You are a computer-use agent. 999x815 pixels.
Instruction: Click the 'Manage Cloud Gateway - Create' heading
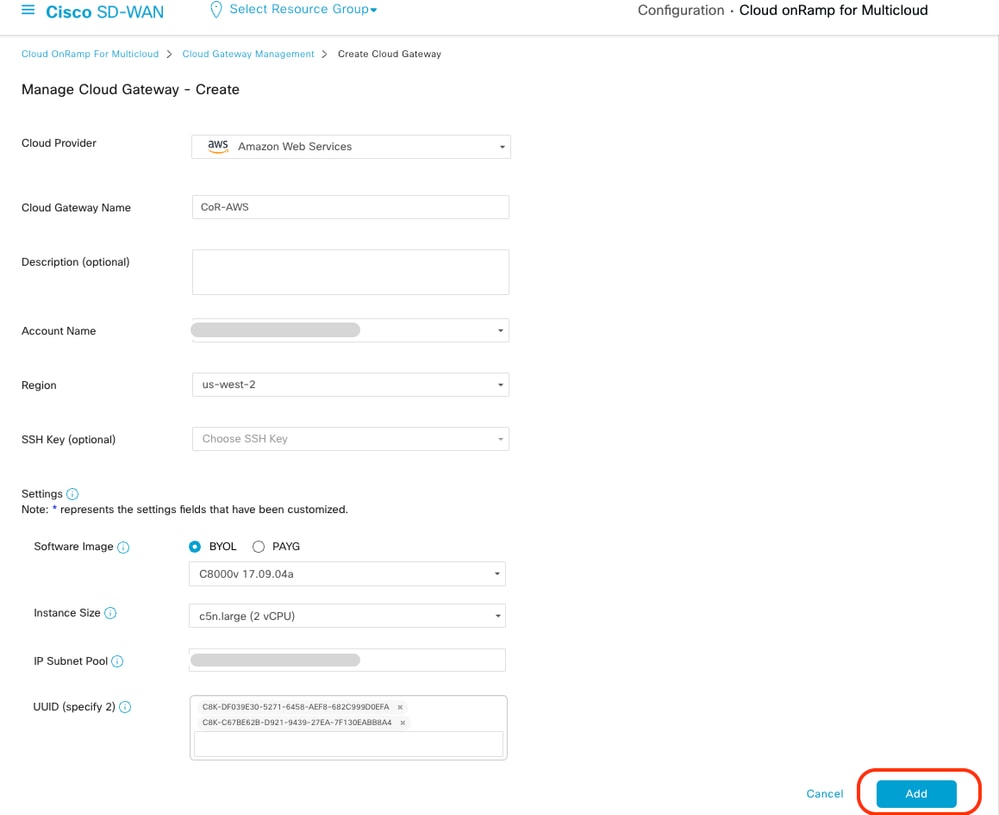[131, 90]
